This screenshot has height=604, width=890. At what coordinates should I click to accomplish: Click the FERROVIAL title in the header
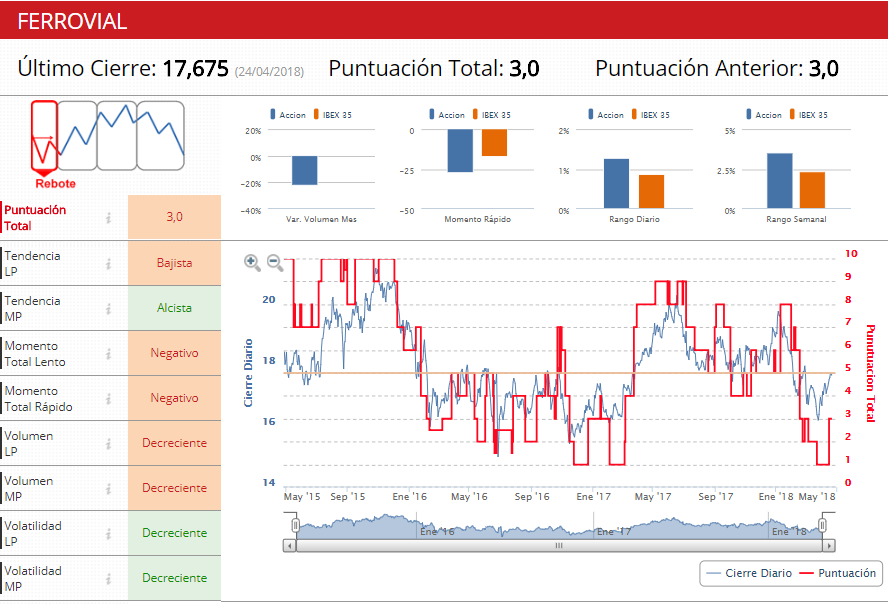coord(72,22)
